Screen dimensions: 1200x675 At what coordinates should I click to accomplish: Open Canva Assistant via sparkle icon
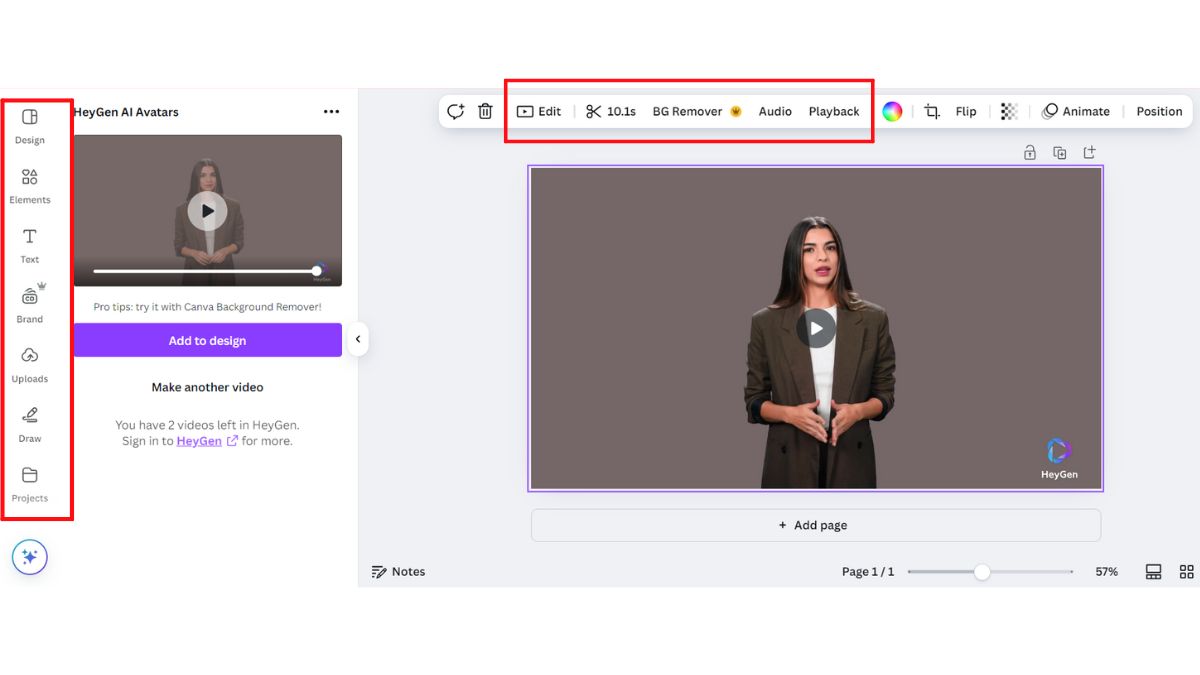[x=30, y=557]
